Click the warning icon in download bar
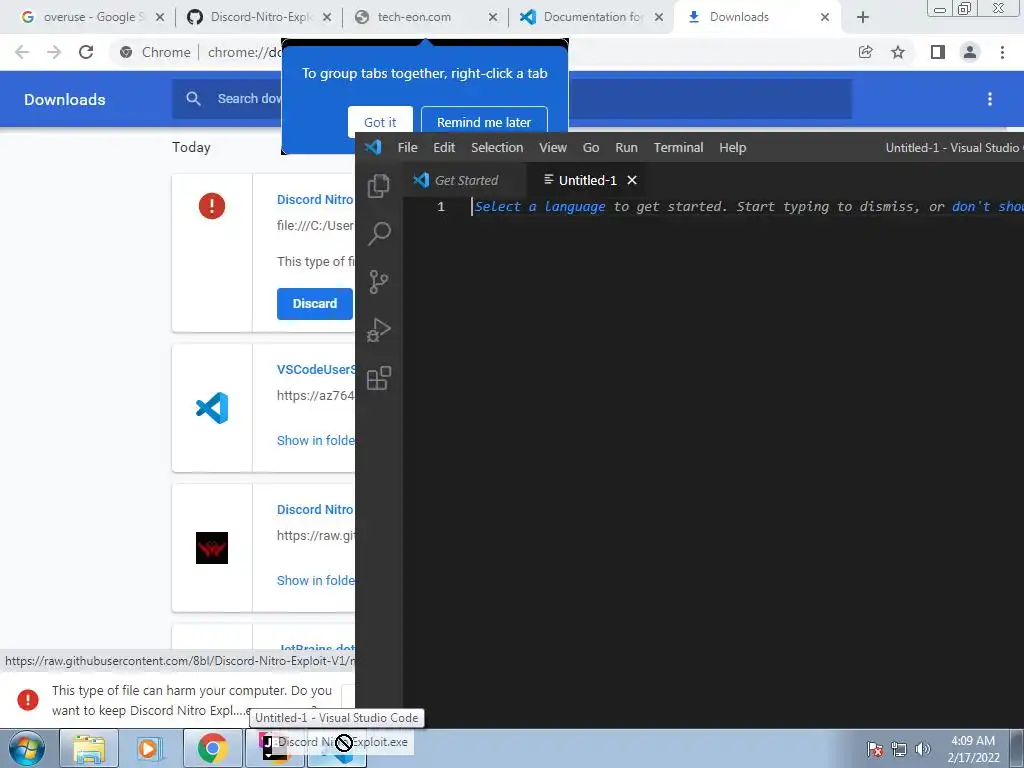This screenshot has width=1024, height=768. [x=27, y=699]
